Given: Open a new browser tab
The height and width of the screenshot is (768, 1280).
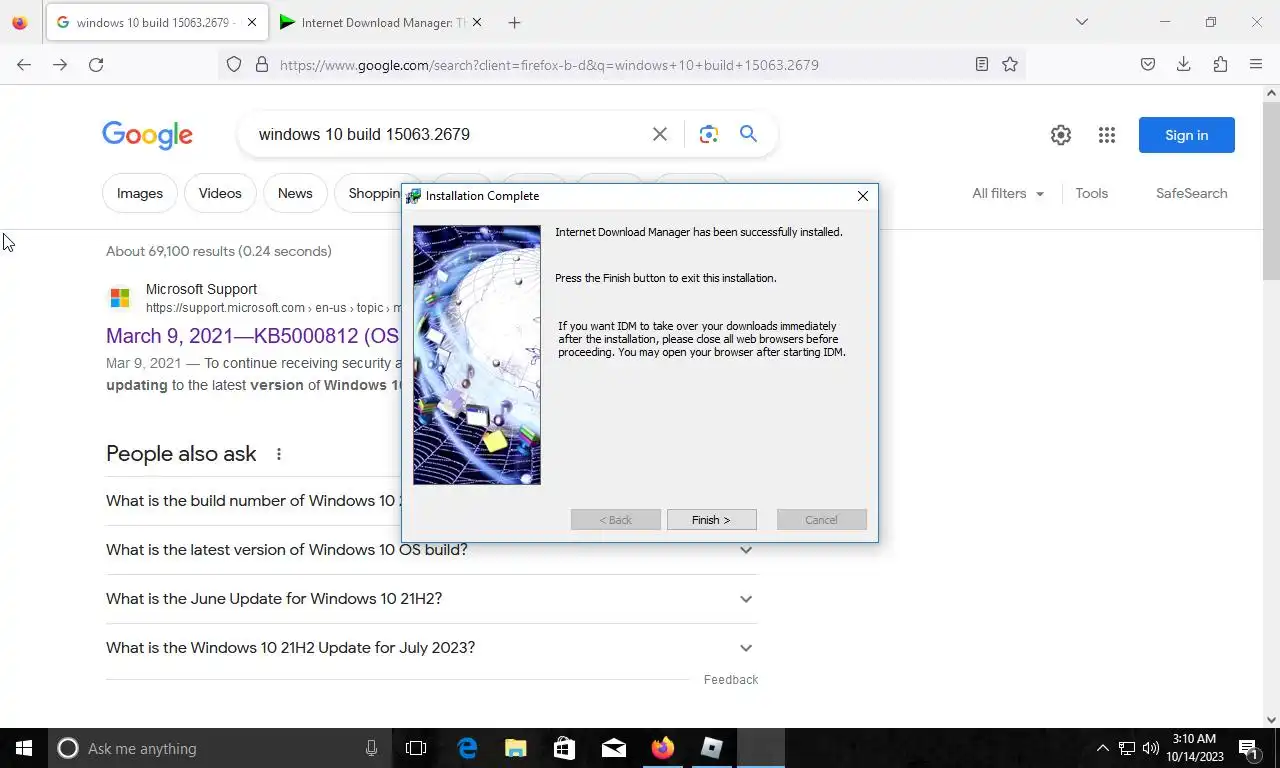Looking at the screenshot, I should coord(514,22).
